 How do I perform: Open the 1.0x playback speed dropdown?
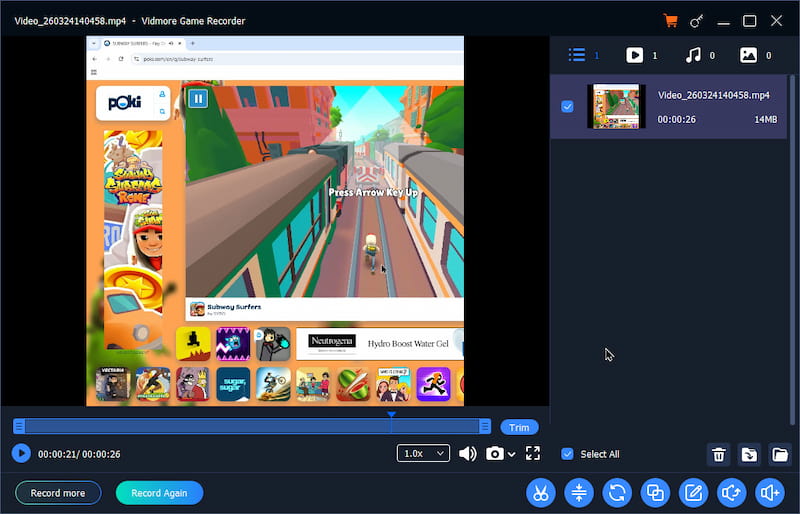[x=423, y=454]
